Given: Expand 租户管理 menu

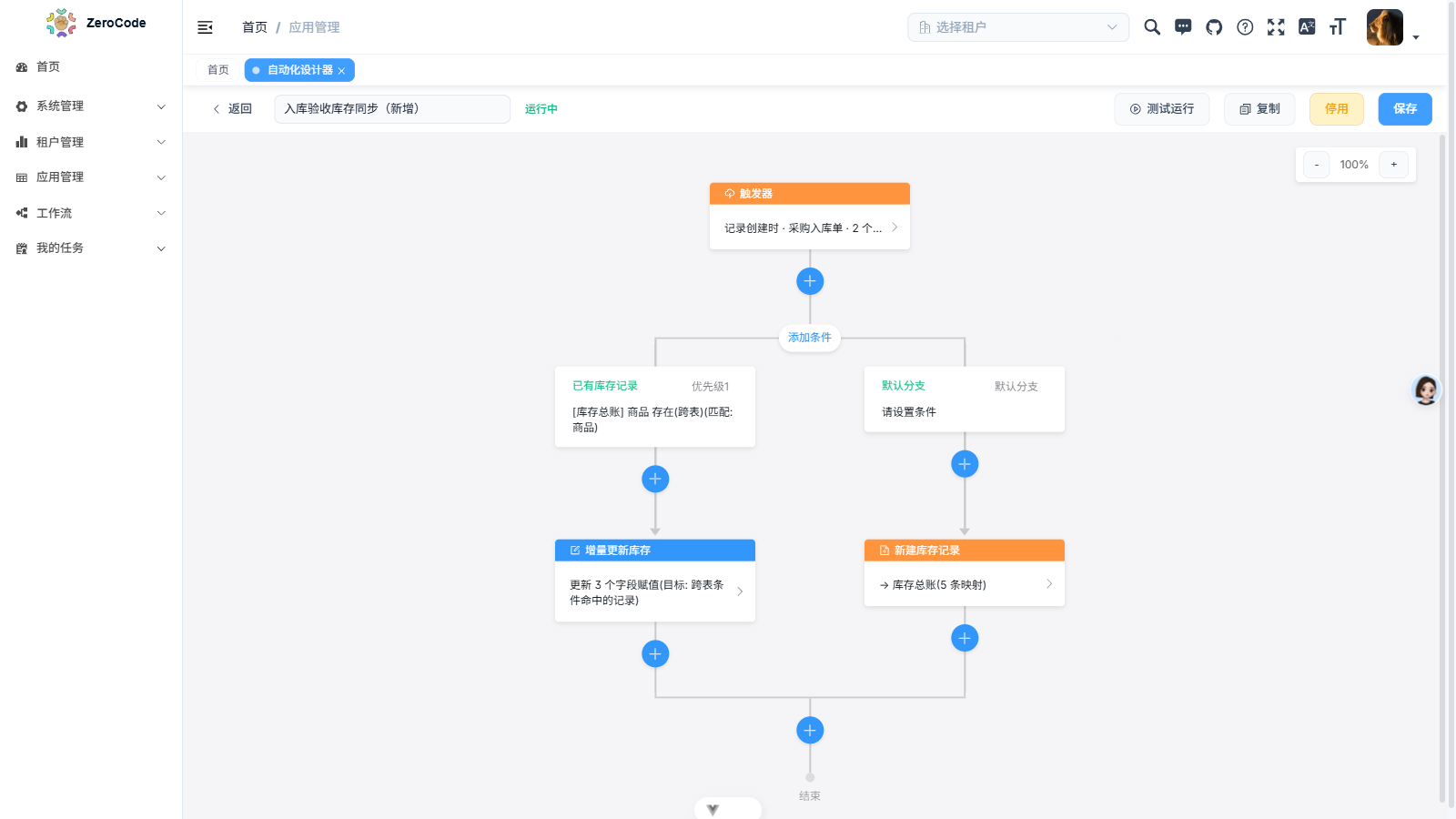Looking at the screenshot, I should (91, 142).
